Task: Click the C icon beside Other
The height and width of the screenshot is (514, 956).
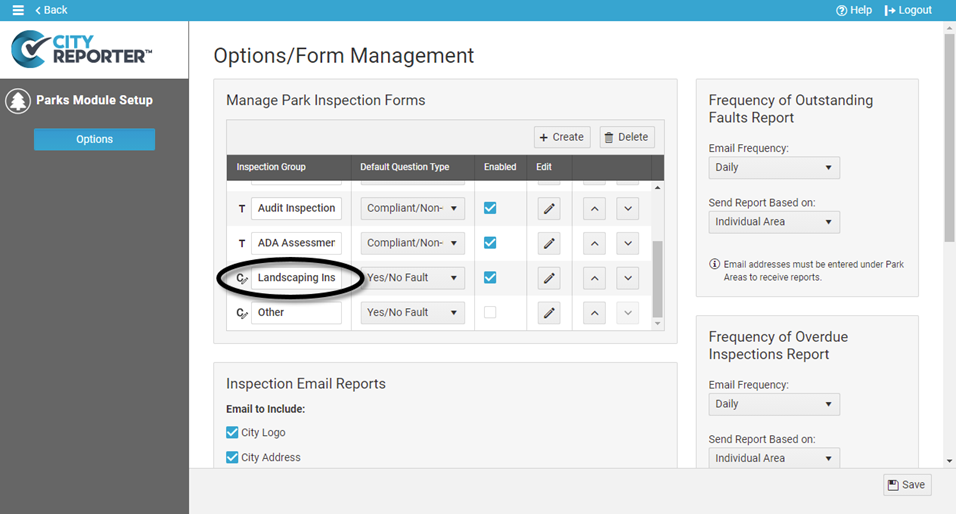Action: point(242,313)
